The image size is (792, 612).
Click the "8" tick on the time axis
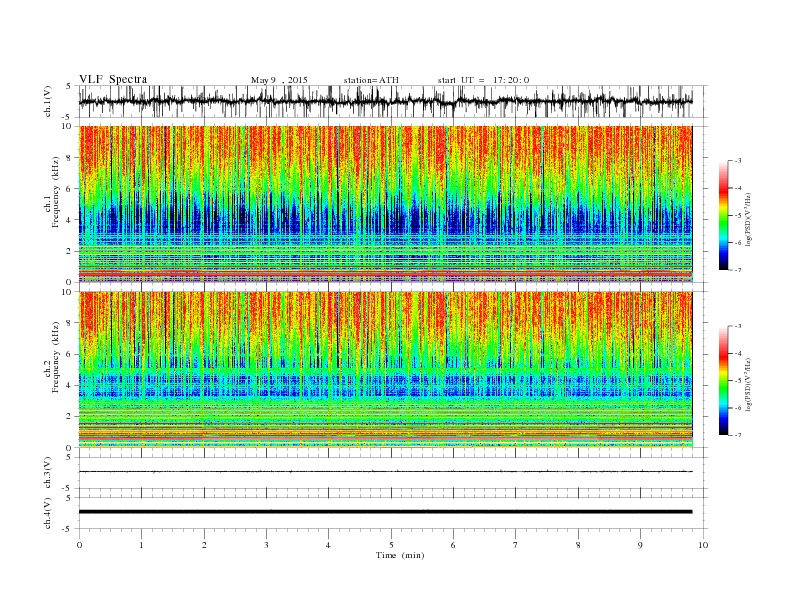(x=578, y=545)
